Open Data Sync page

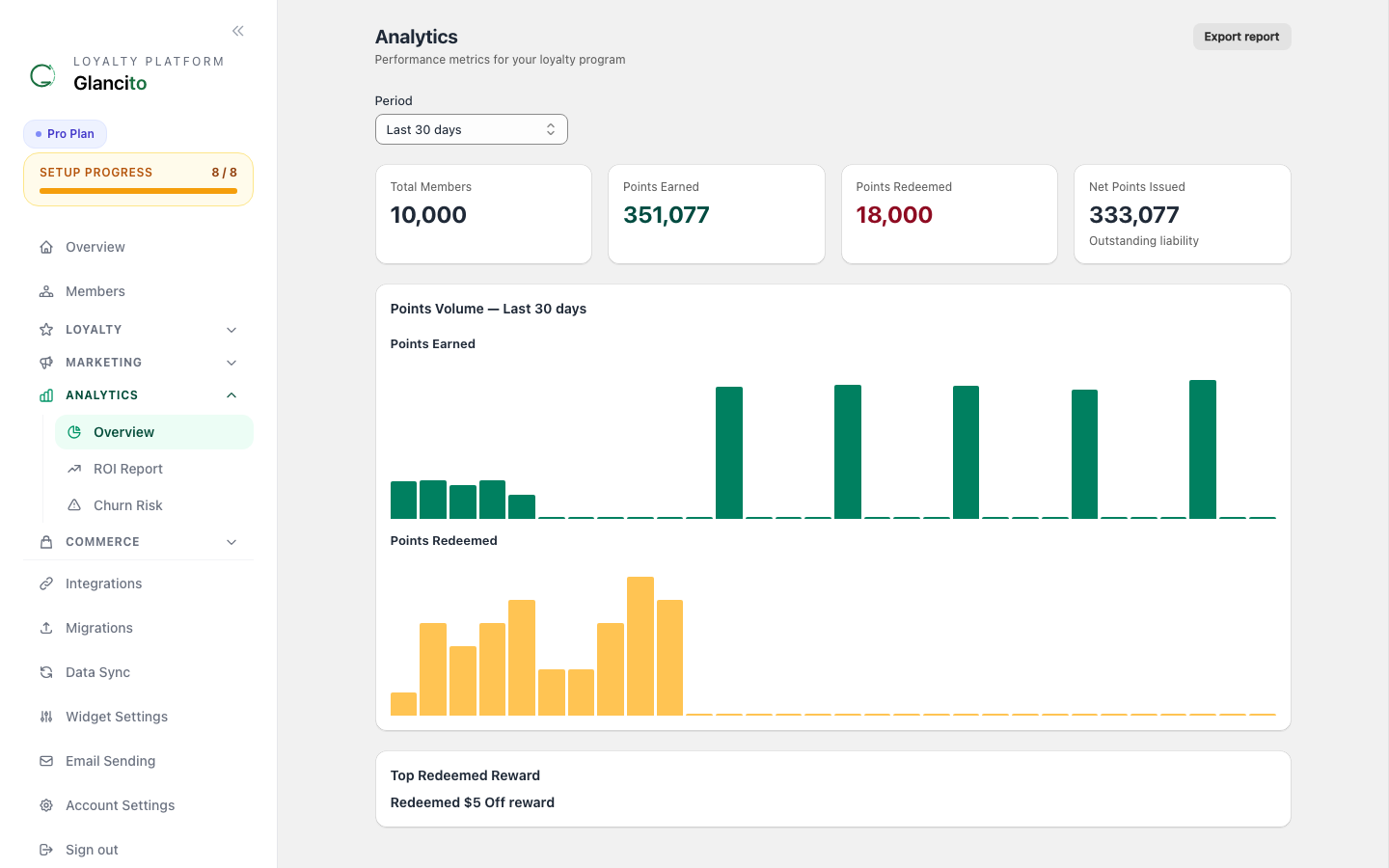(x=138, y=672)
